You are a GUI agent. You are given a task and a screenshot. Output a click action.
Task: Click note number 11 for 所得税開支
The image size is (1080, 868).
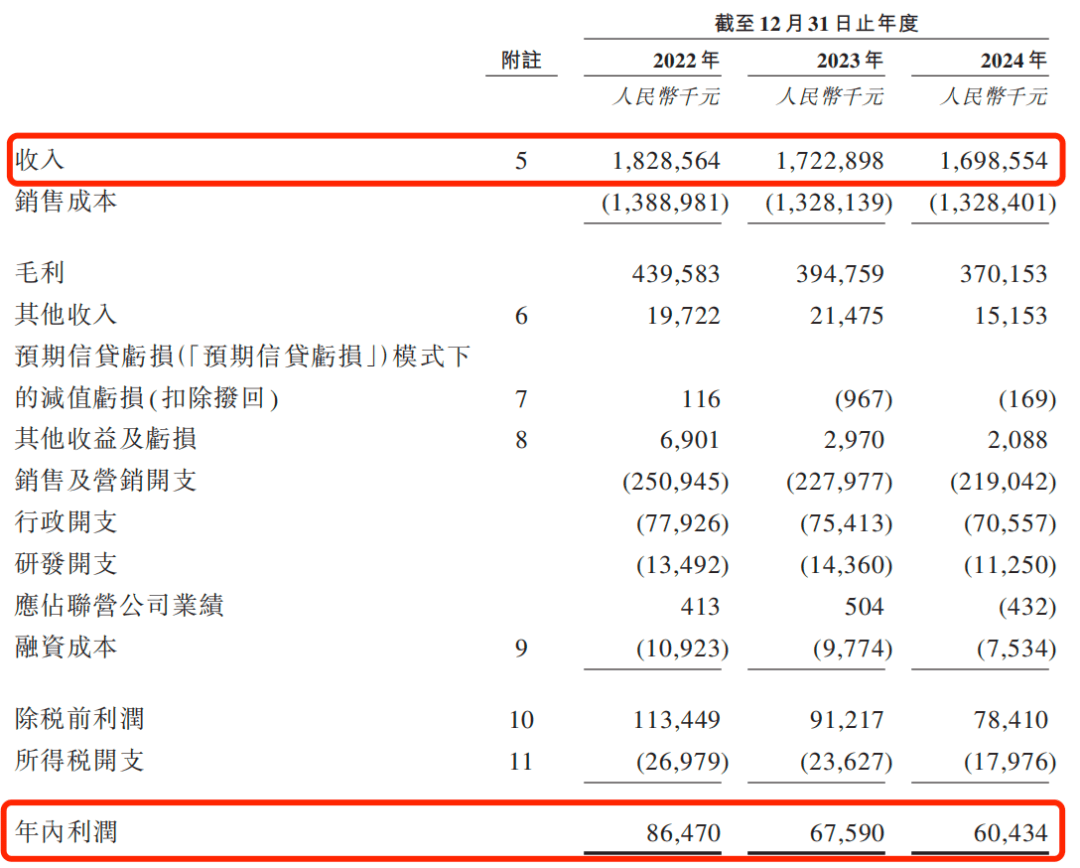(521, 761)
